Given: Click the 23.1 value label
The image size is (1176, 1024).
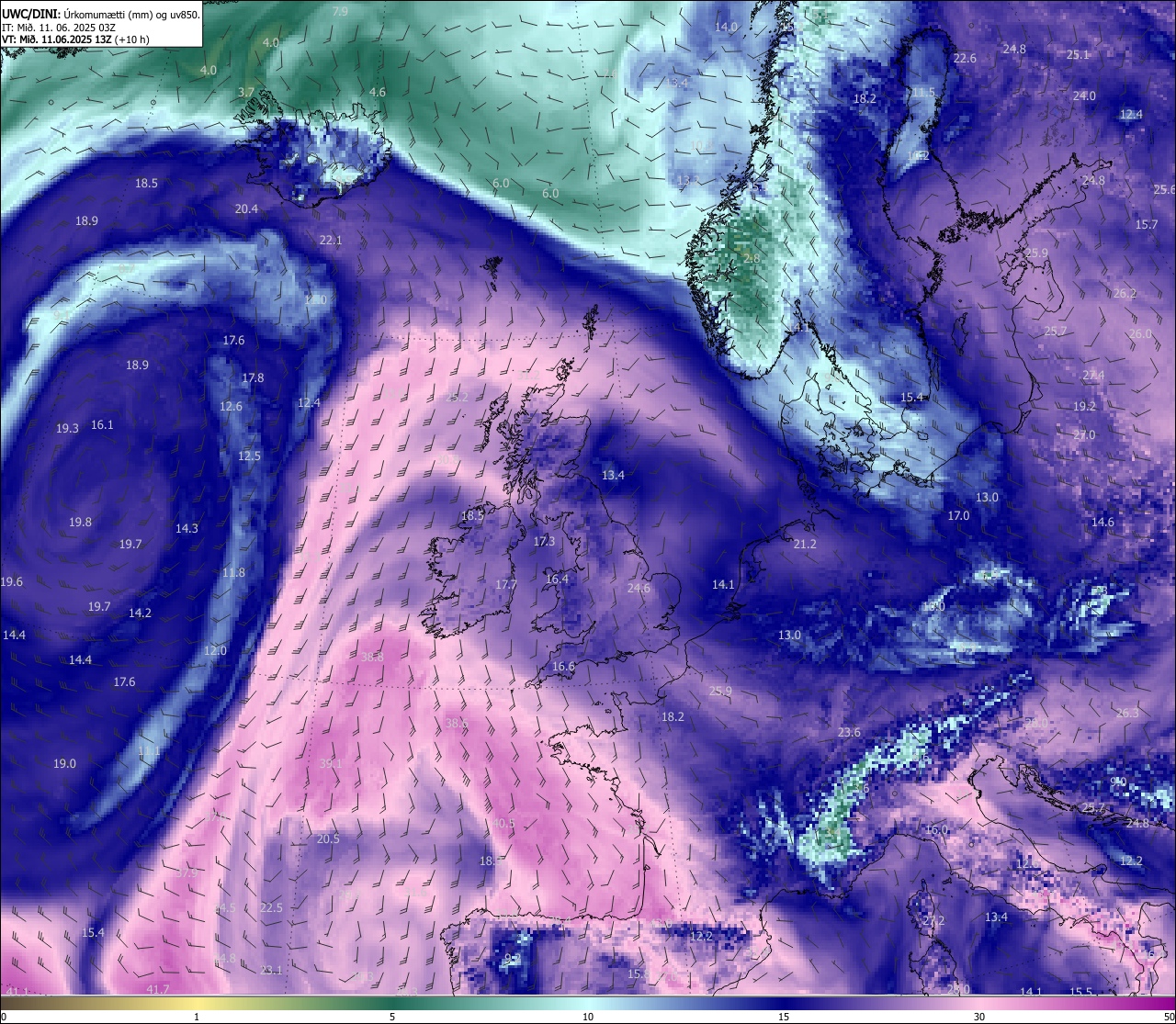Looking at the screenshot, I should pos(271,971).
